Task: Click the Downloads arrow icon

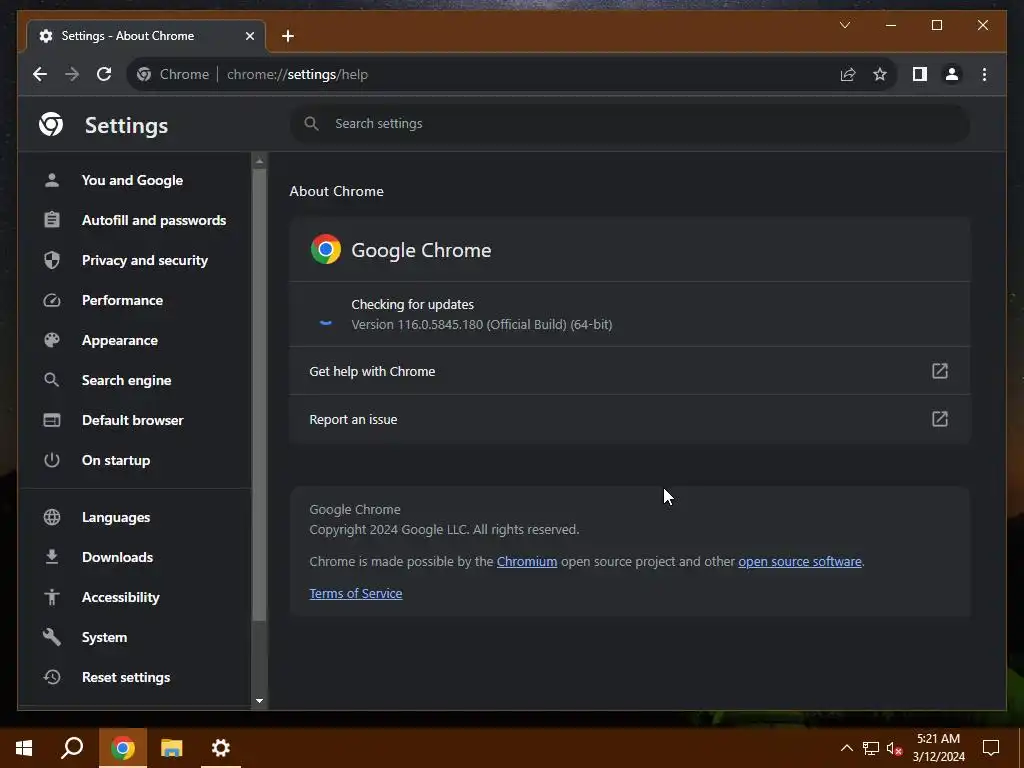Action: coord(52,557)
